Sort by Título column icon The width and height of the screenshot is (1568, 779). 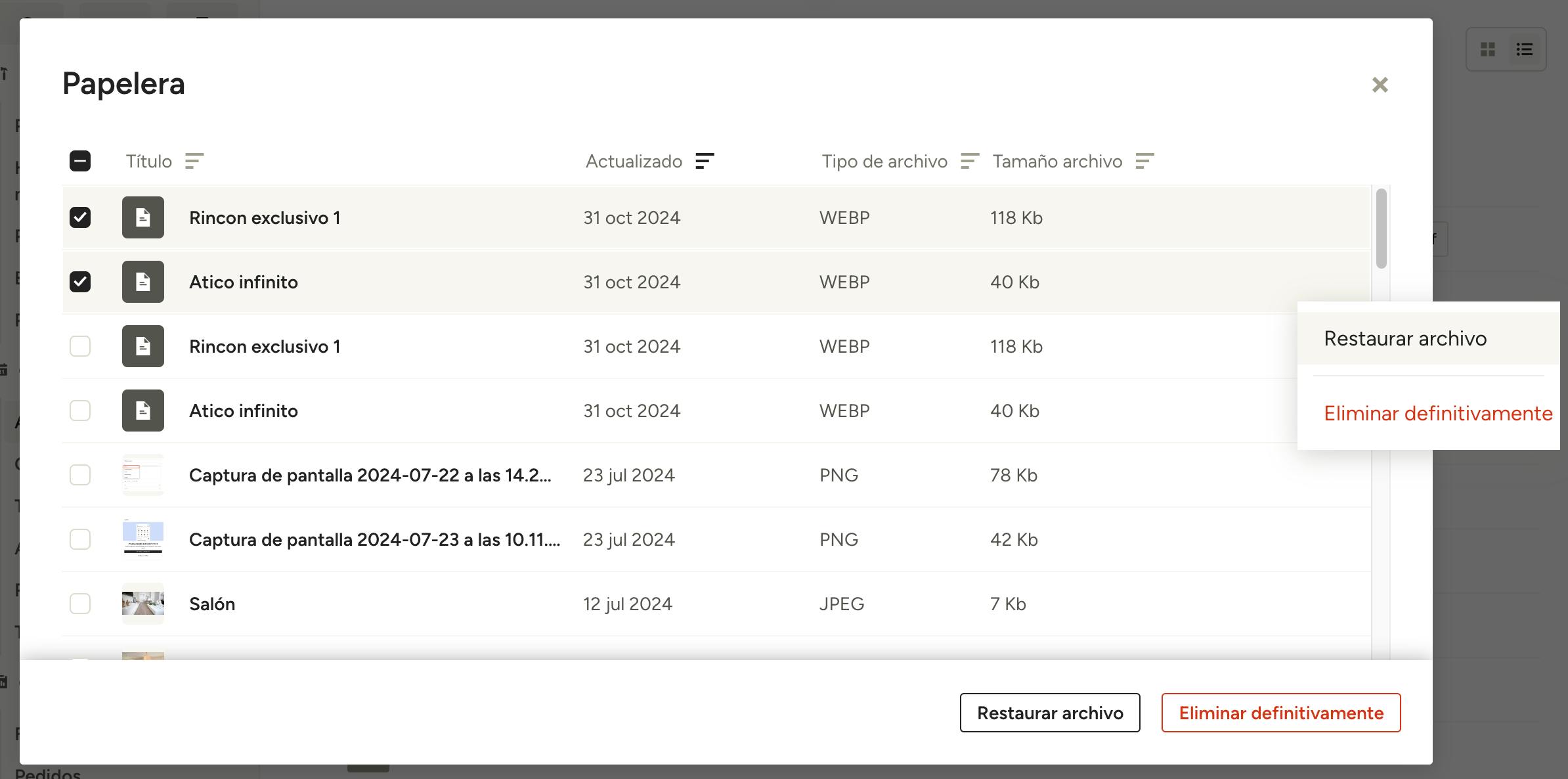(x=194, y=161)
